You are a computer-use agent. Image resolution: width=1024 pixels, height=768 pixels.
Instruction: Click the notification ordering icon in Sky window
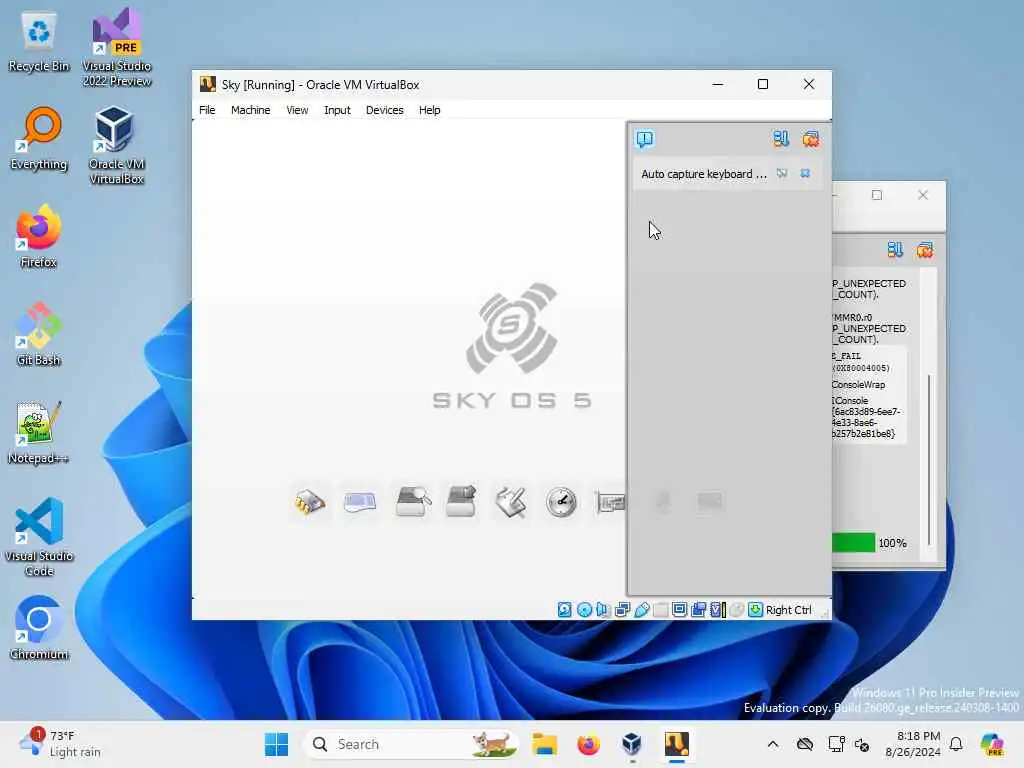pyautogui.click(x=781, y=138)
